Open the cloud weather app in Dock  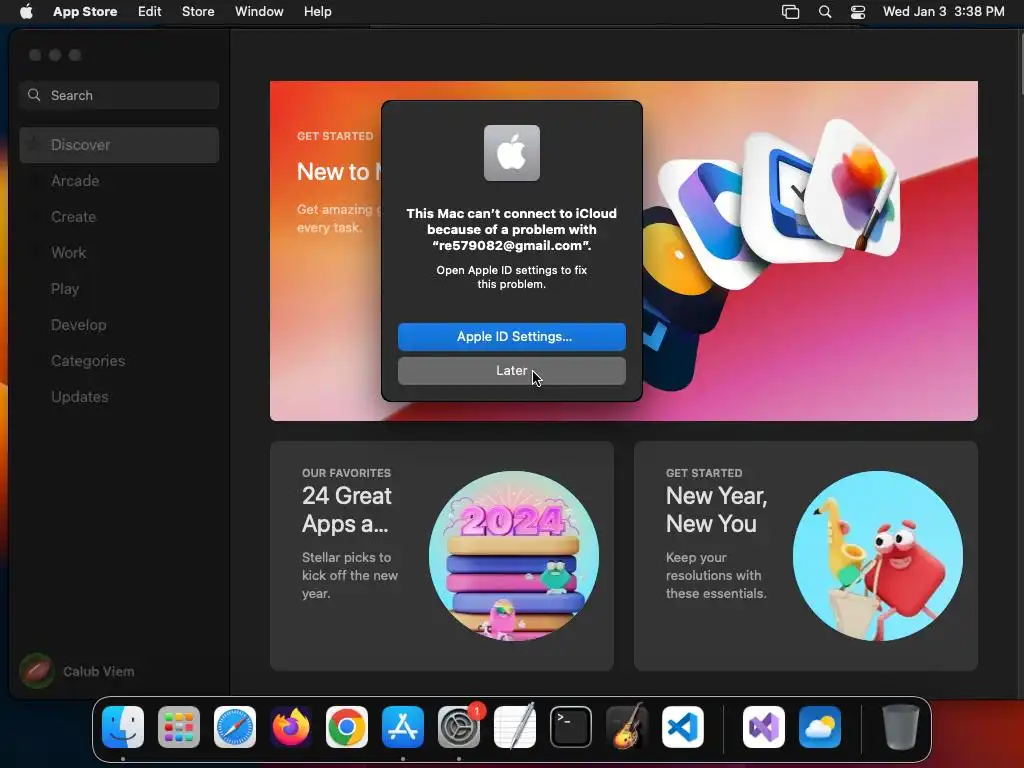click(820, 727)
